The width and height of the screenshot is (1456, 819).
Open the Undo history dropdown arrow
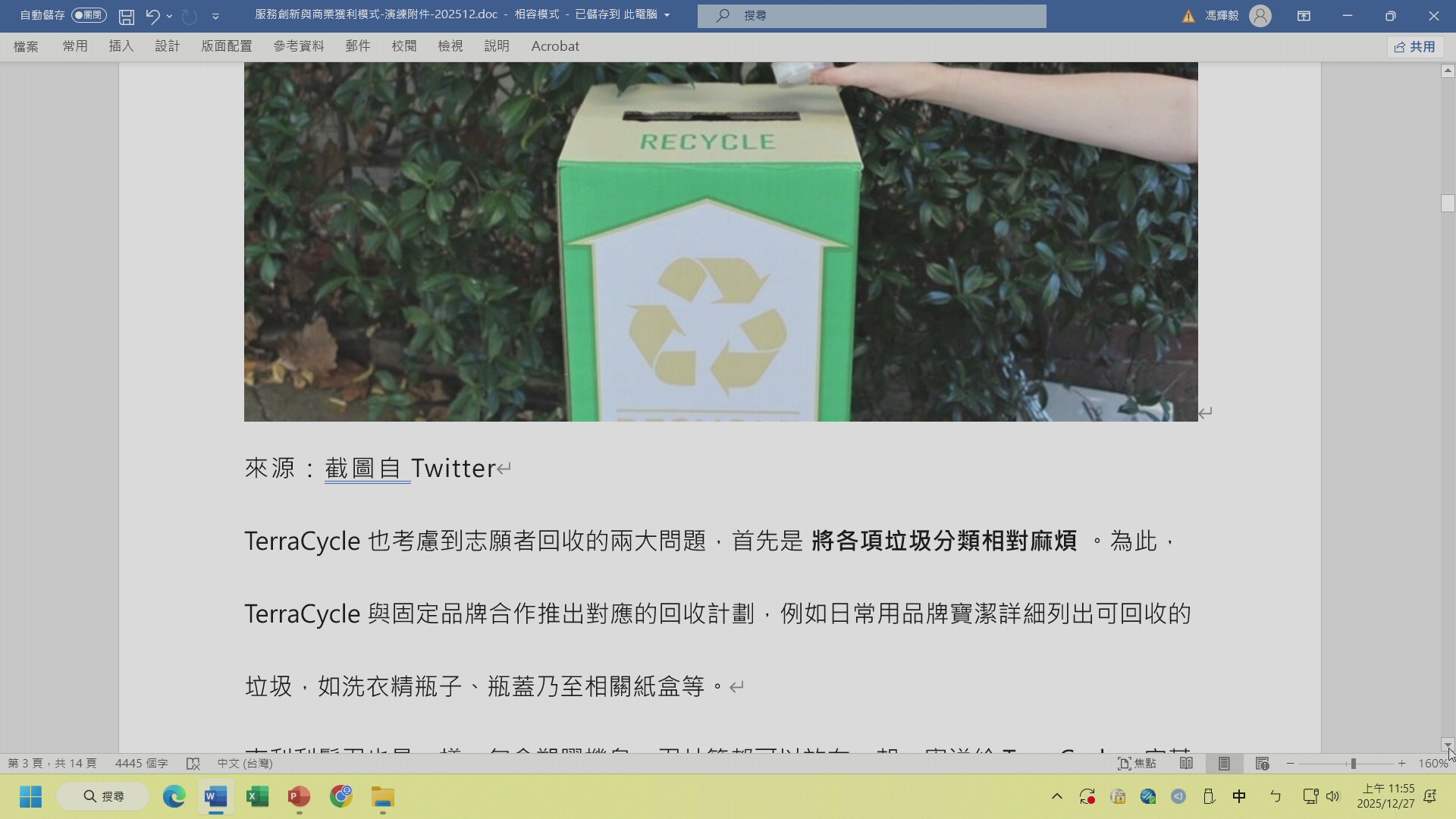coord(169,16)
